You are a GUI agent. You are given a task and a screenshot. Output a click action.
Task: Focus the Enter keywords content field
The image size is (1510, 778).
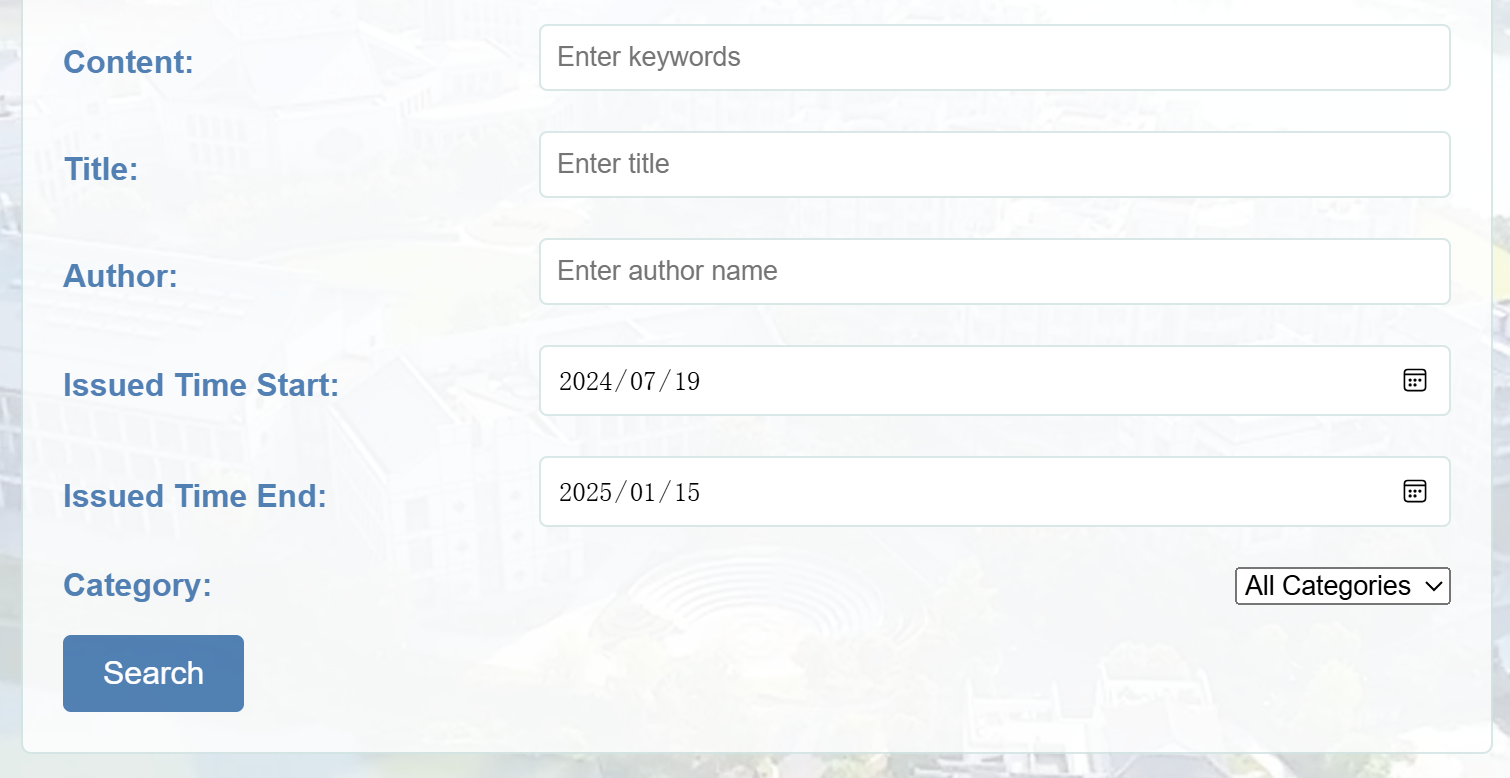pos(994,57)
